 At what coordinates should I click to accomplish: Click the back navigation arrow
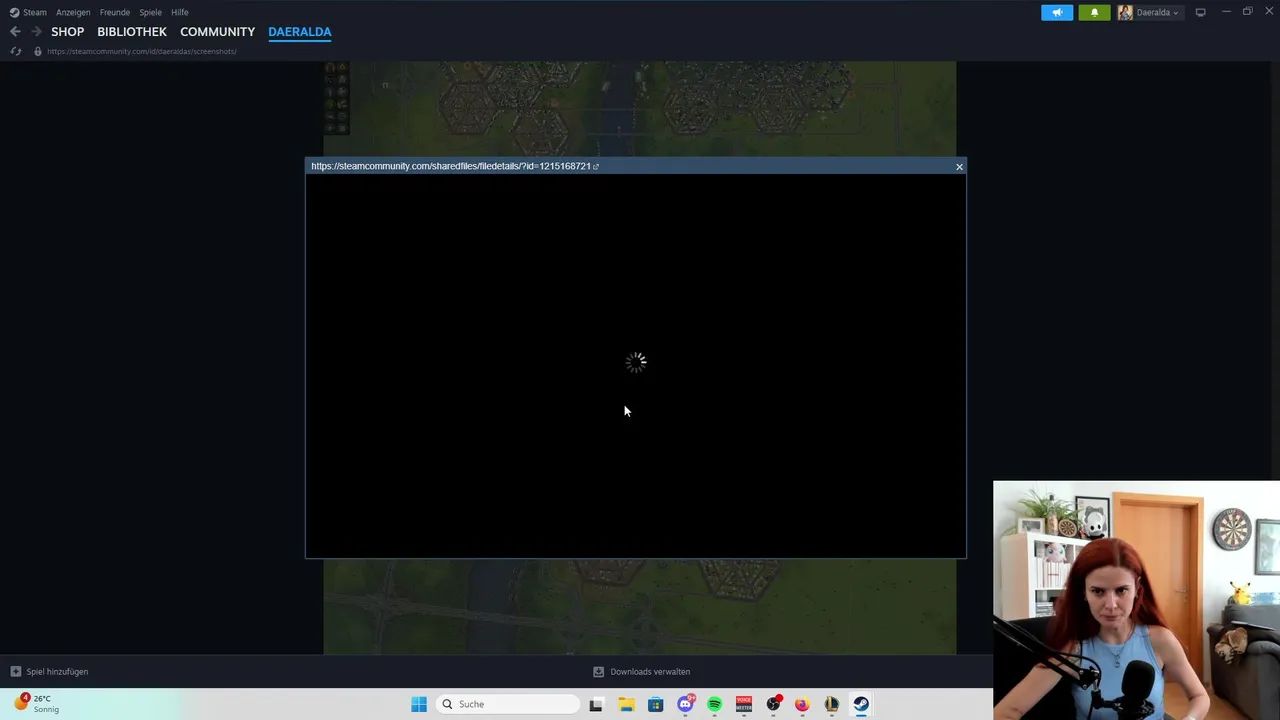(15, 32)
